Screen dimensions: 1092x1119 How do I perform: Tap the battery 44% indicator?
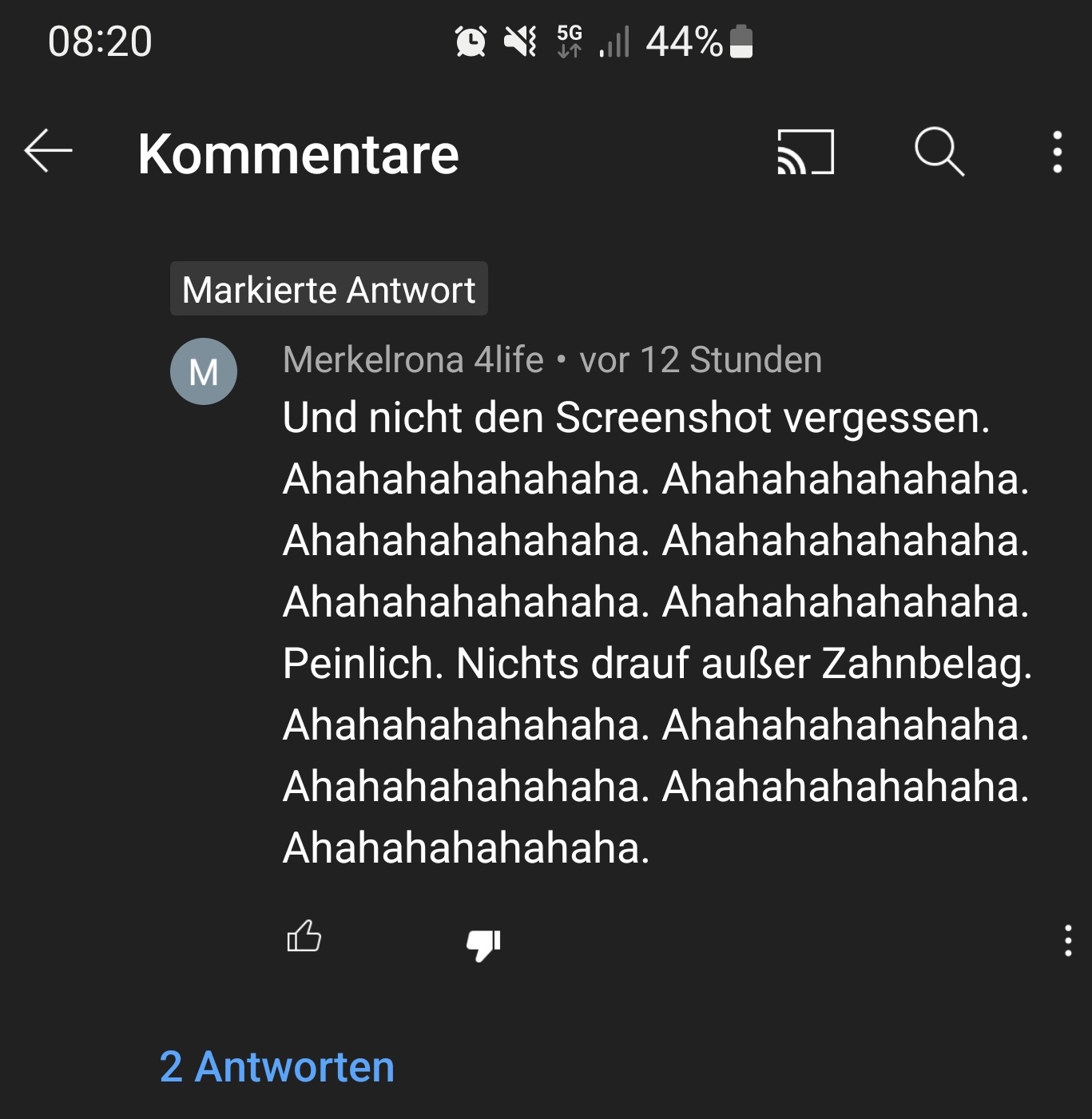pos(699,42)
